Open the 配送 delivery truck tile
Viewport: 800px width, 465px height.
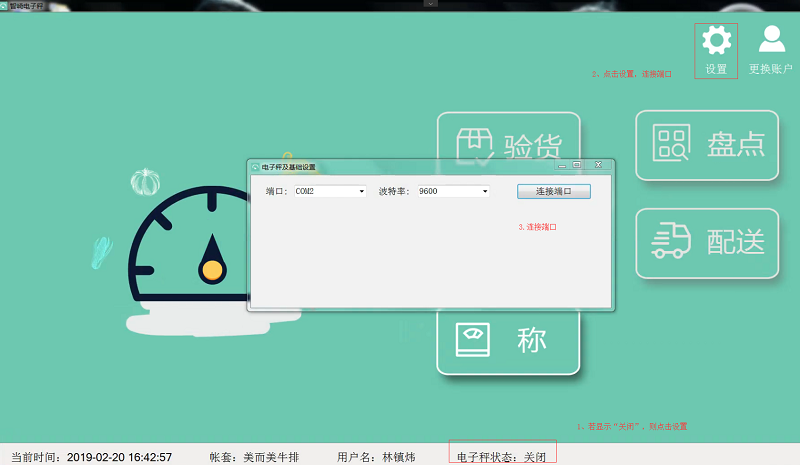tap(707, 243)
